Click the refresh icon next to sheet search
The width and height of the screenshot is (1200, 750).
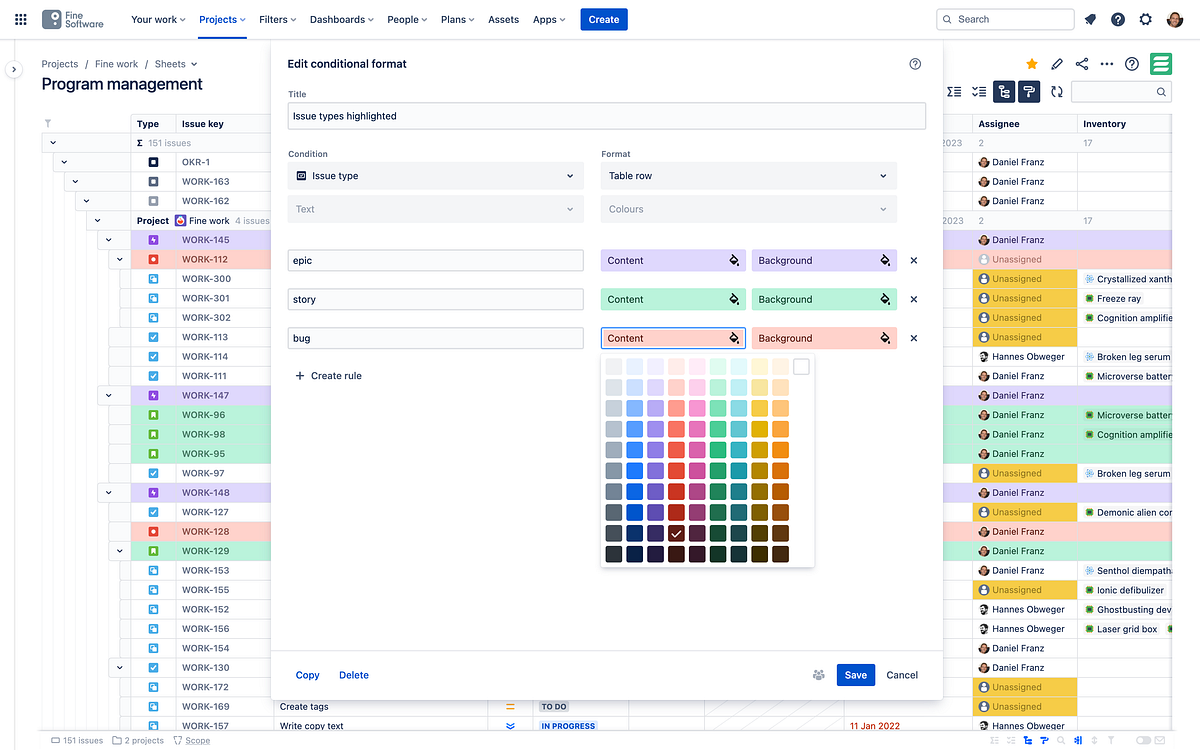[1056, 91]
